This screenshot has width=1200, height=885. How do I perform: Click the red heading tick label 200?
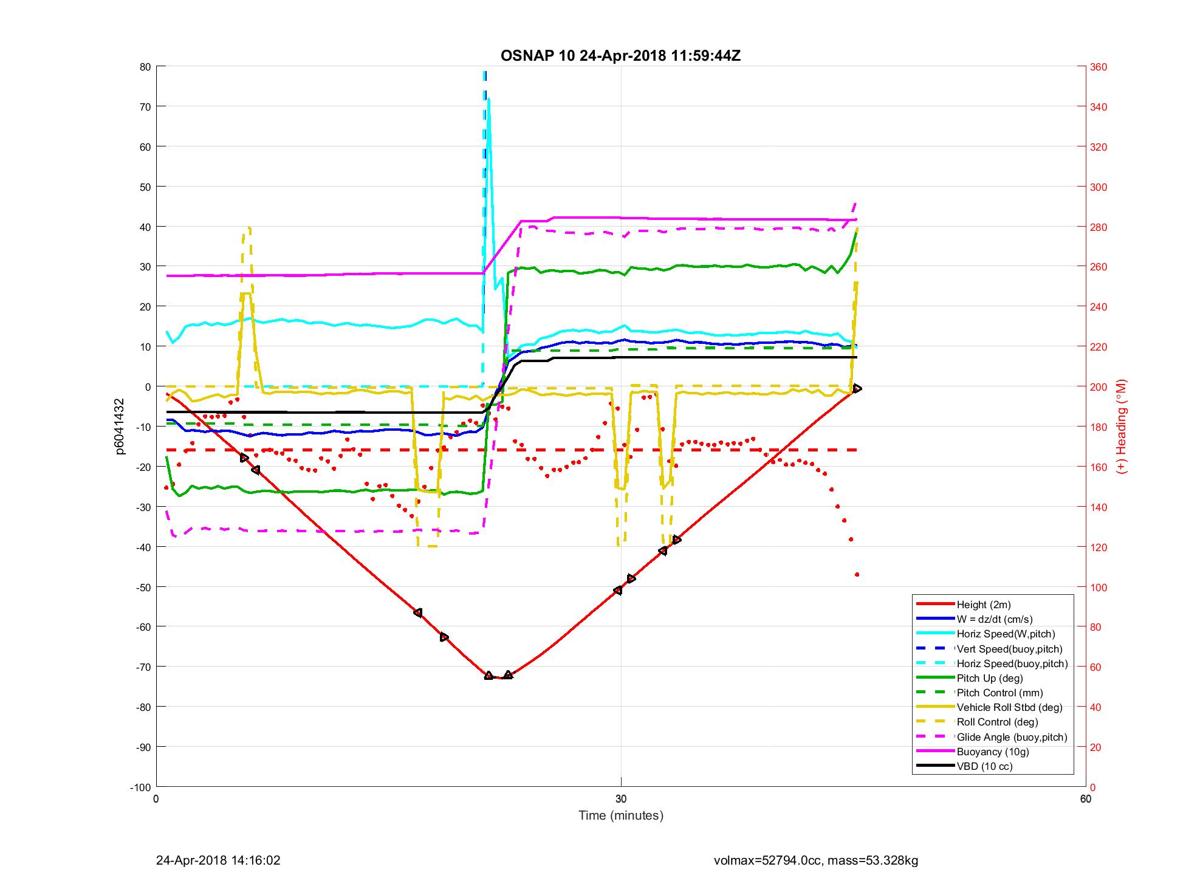point(1100,387)
